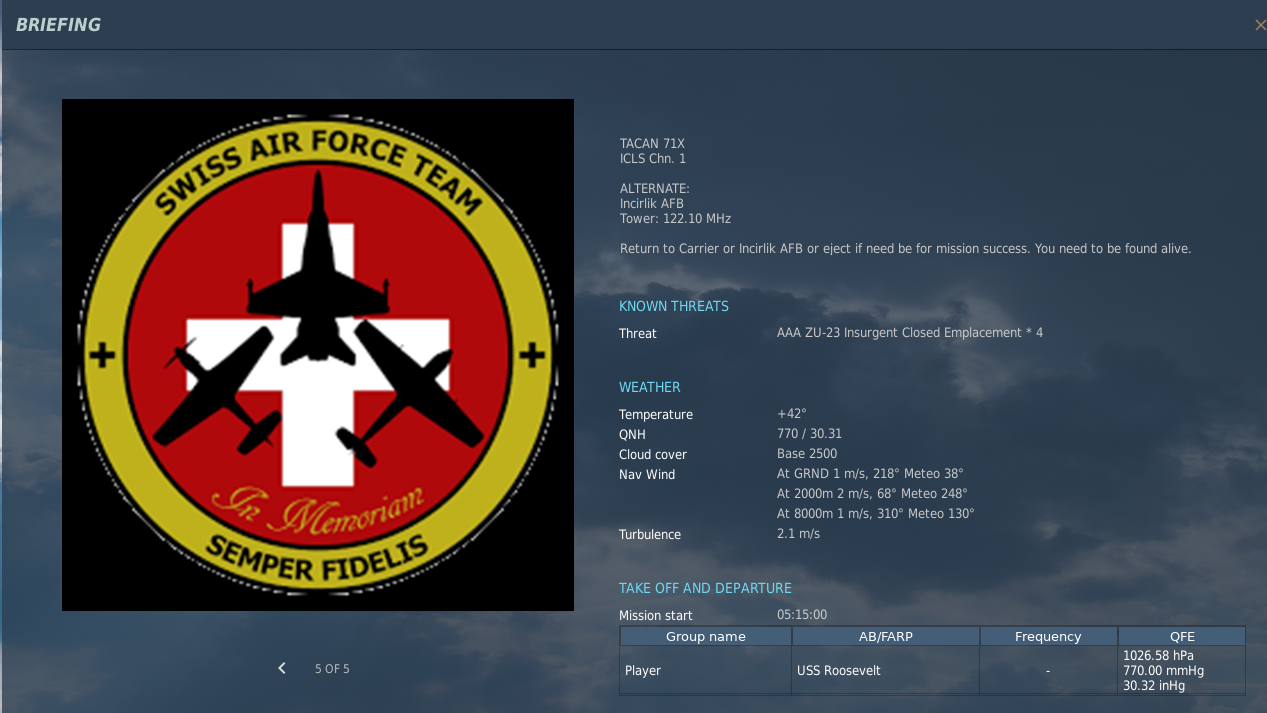This screenshot has width=1267, height=713.
Task: Select the KNOWN THREATS section heading
Action: (673, 306)
